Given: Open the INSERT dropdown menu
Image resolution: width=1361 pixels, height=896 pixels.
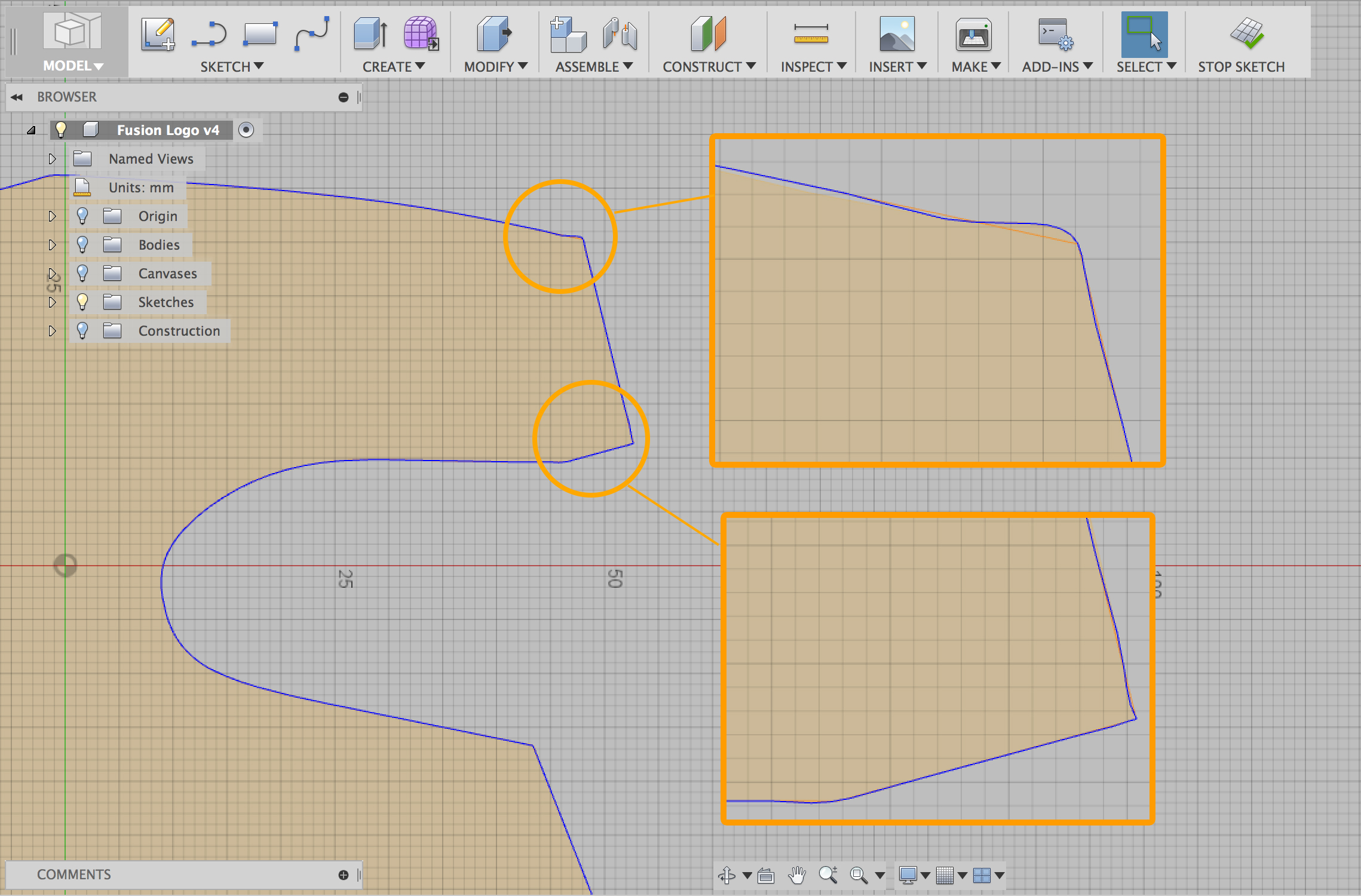Looking at the screenshot, I should click(897, 67).
